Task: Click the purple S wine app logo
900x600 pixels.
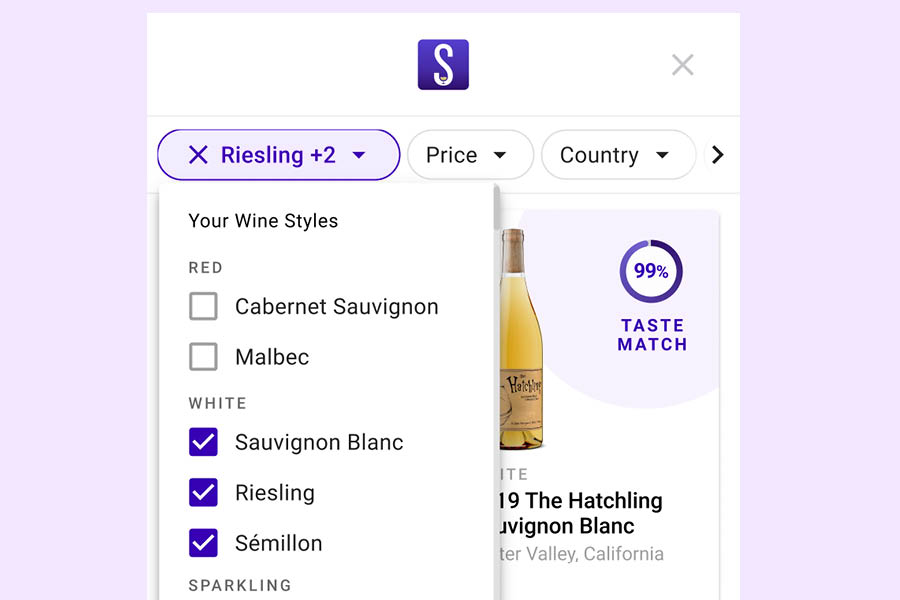Action: click(443, 65)
